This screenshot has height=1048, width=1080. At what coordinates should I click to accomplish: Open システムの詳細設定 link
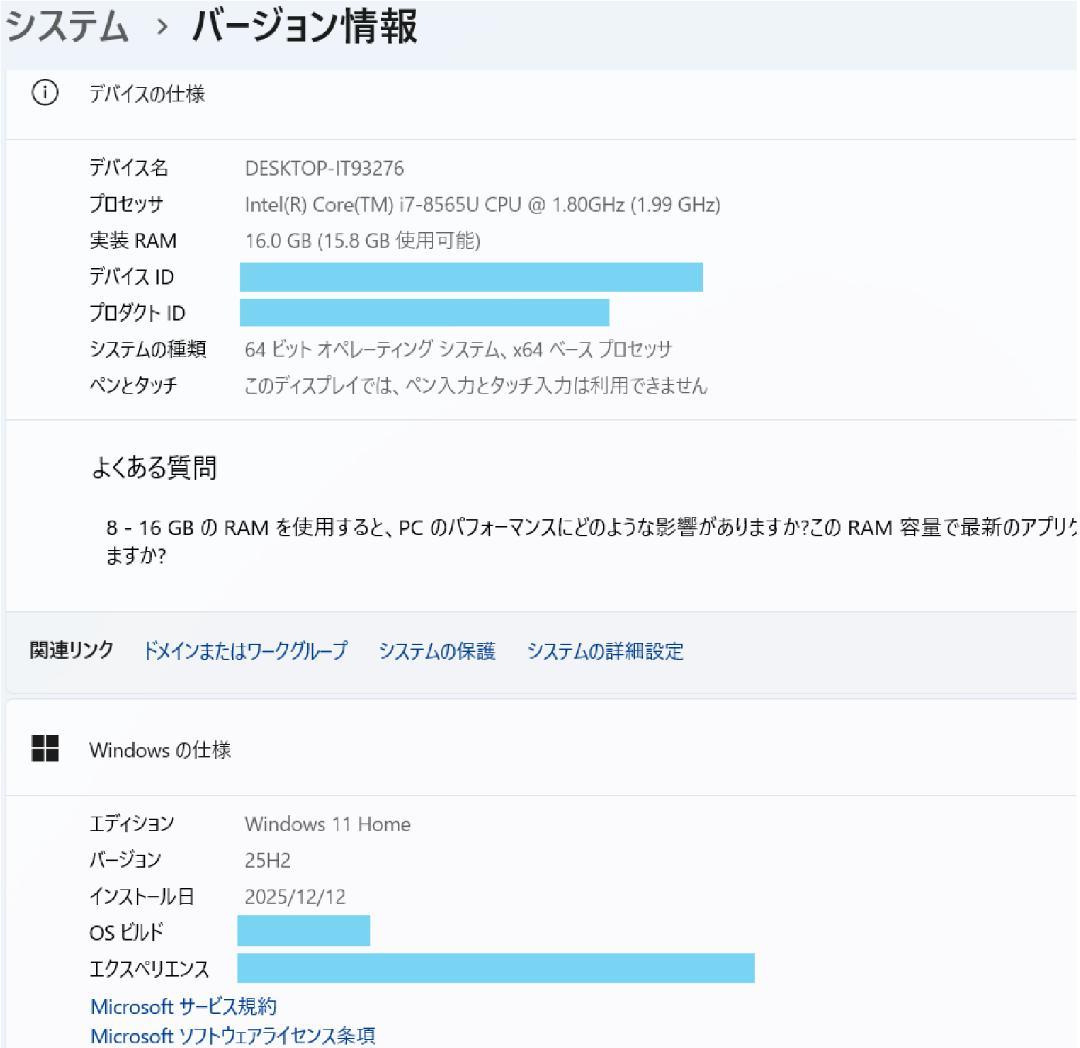(x=602, y=651)
